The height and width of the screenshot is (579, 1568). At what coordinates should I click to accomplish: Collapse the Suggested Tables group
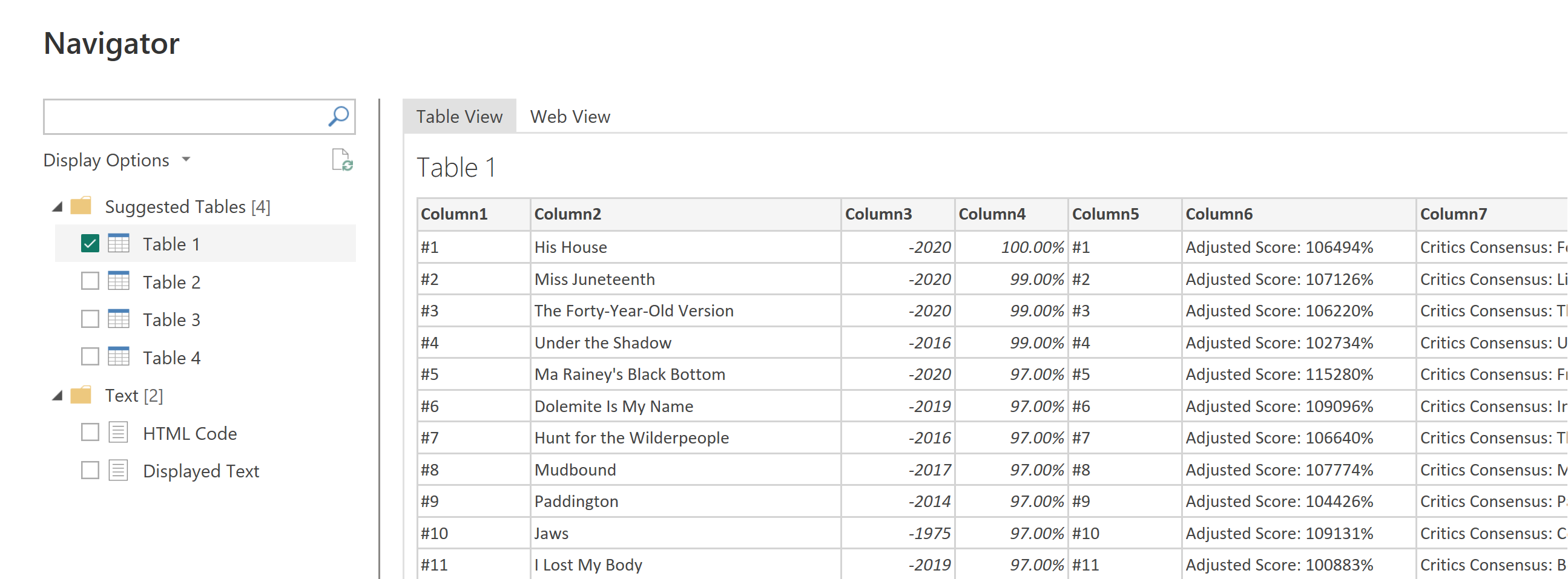click(x=58, y=207)
